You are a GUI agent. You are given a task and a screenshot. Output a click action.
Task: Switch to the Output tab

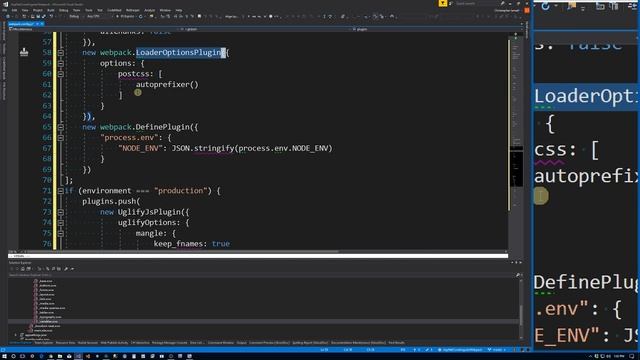point(242,343)
